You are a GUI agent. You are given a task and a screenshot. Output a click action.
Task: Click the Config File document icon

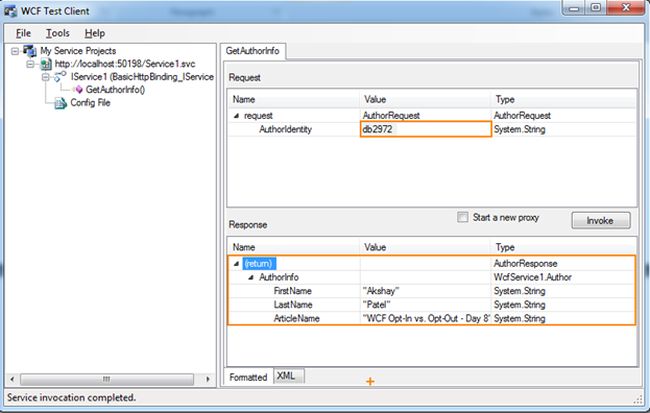pos(61,103)
